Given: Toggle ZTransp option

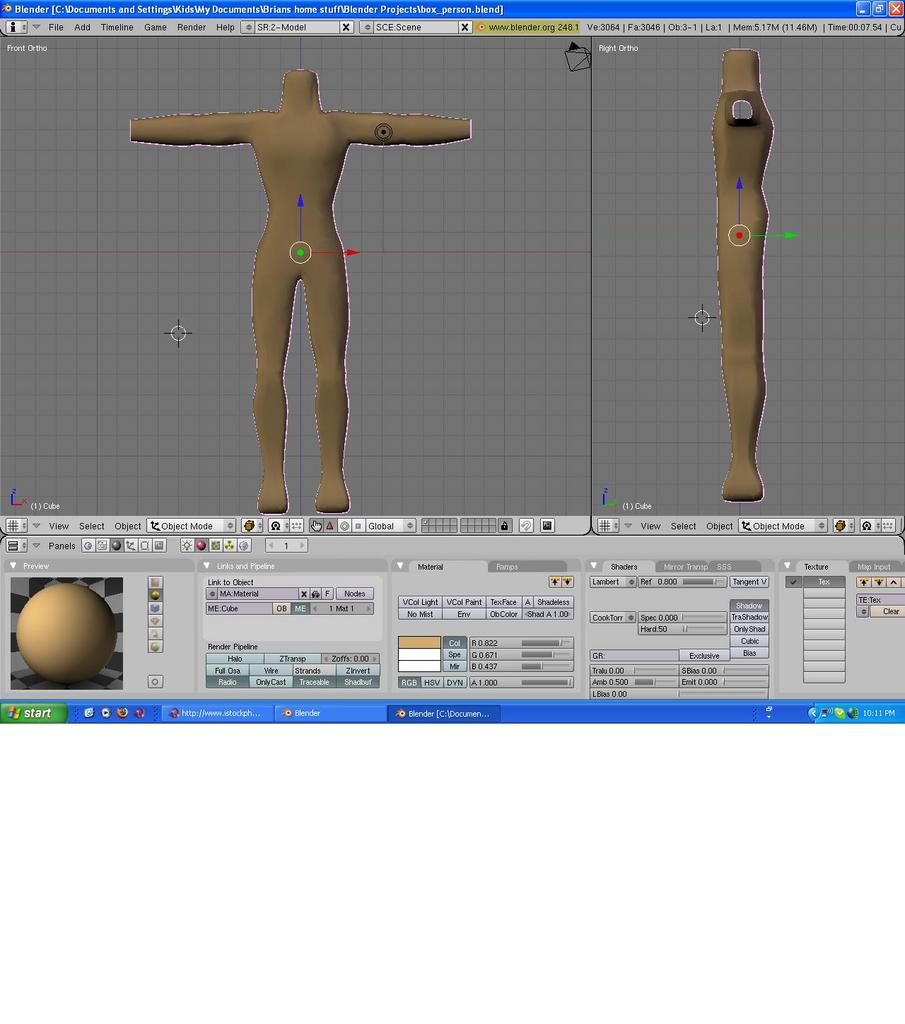Looking at the screenshot, I should click(x=293, y=659).
